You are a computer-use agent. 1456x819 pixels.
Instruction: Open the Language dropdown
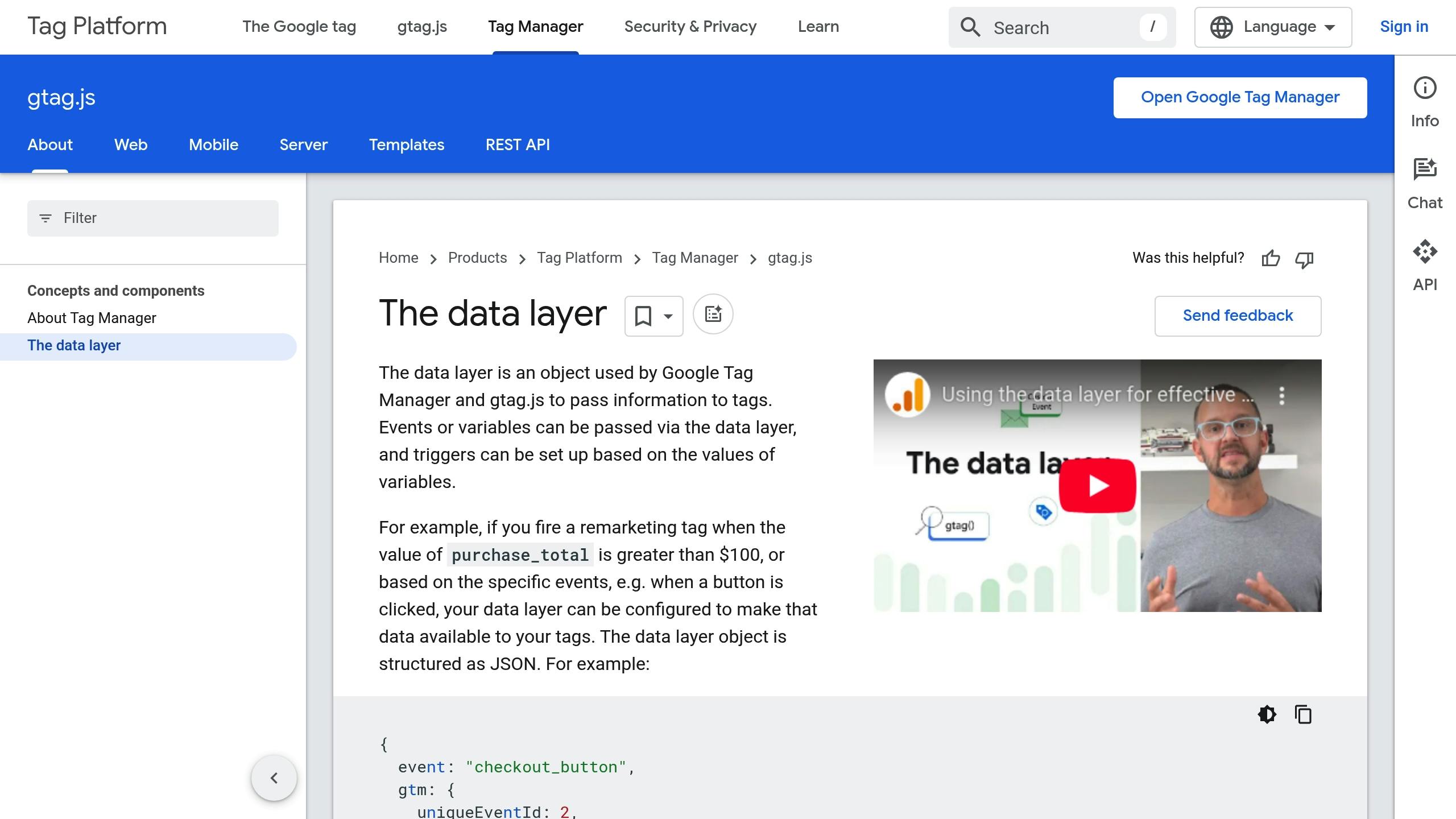[1273, 27]
